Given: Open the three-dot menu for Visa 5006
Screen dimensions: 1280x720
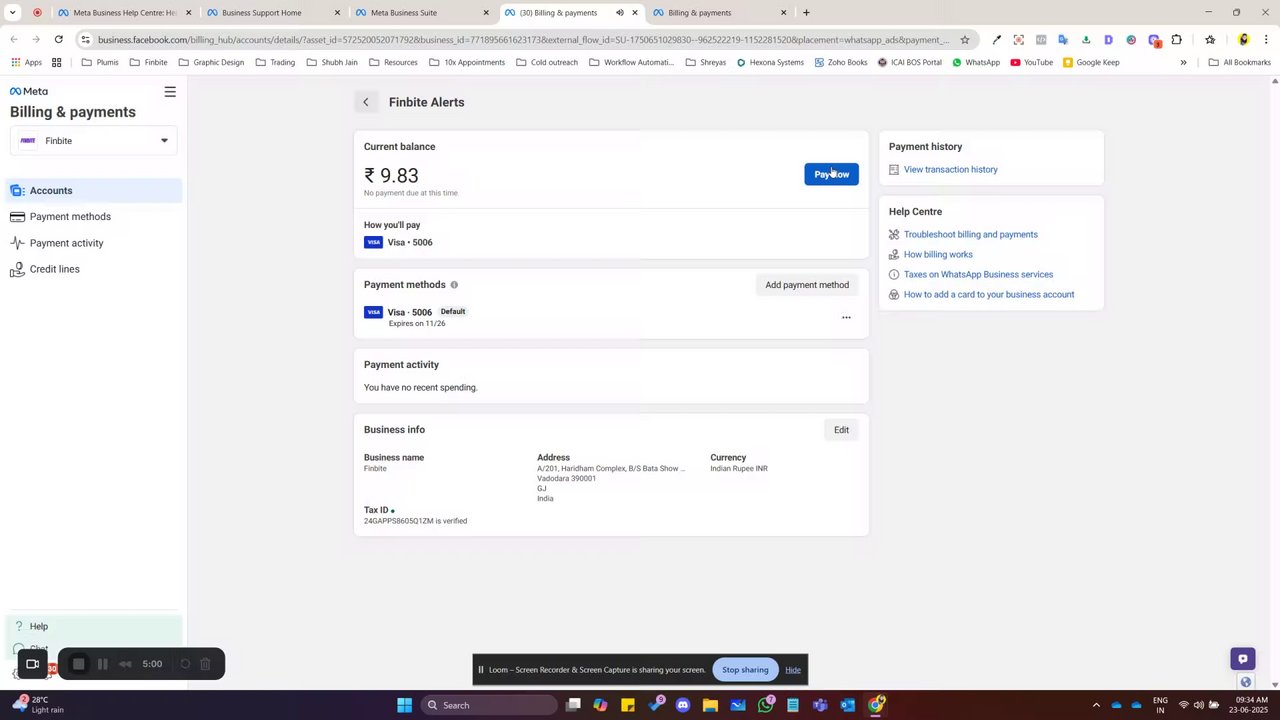Looking at the screenshot, I should pyautogui.click(x=846, y=318).
